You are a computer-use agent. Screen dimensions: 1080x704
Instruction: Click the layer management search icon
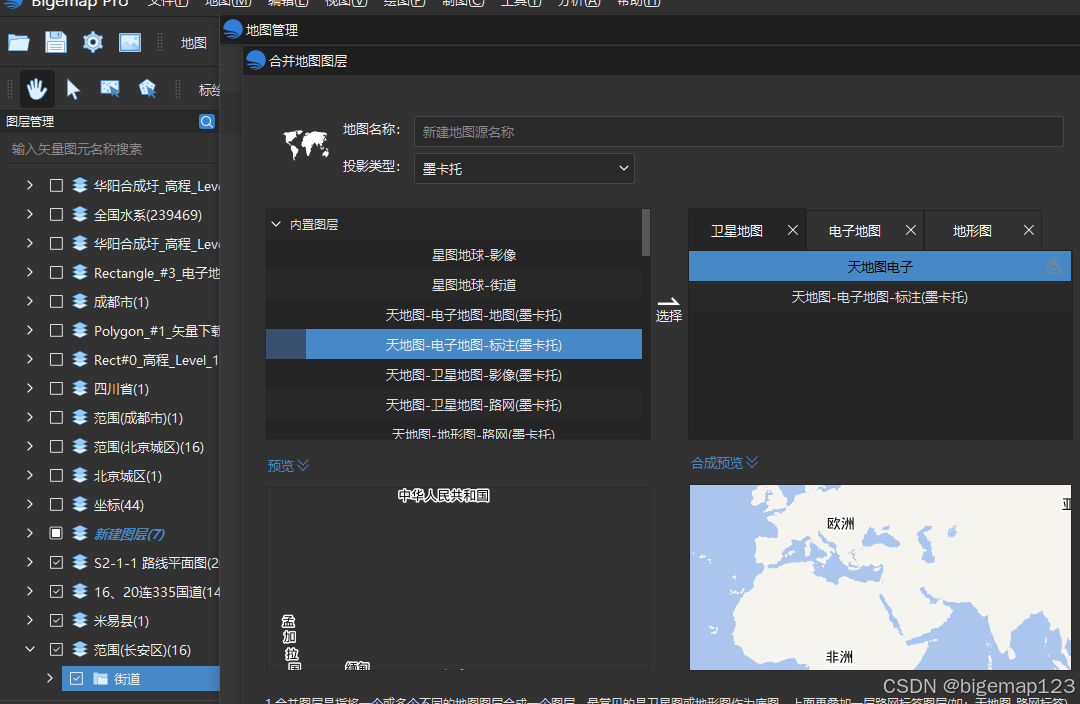[207, 122]
